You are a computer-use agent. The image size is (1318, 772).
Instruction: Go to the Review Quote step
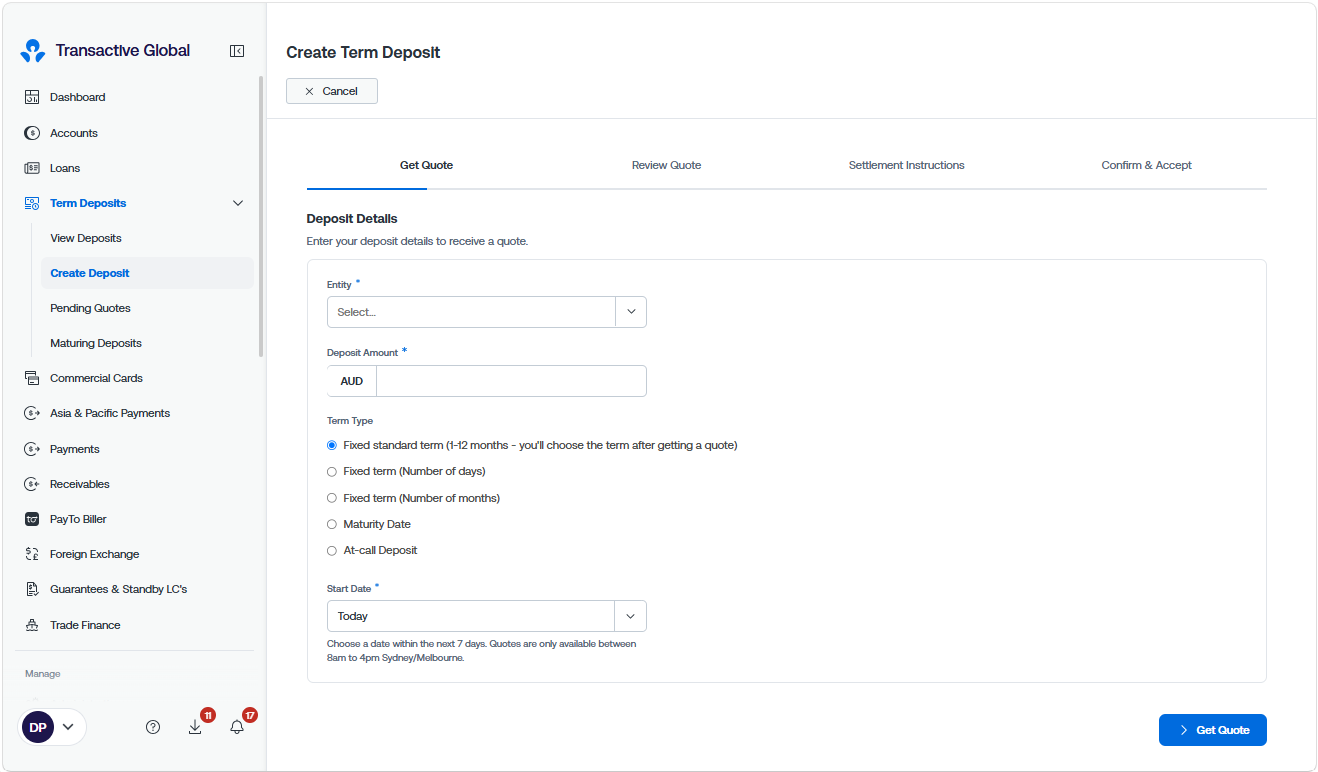click(x=667, y=165)
